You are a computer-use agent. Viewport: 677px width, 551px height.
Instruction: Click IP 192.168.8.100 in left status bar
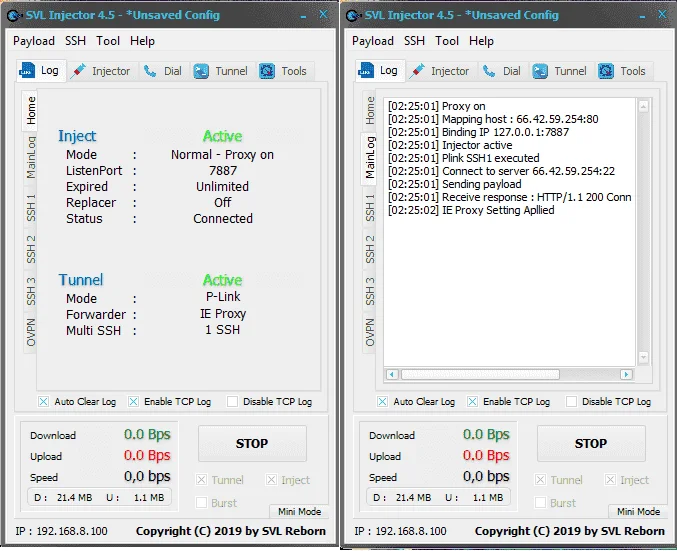(x=61, y=531)
